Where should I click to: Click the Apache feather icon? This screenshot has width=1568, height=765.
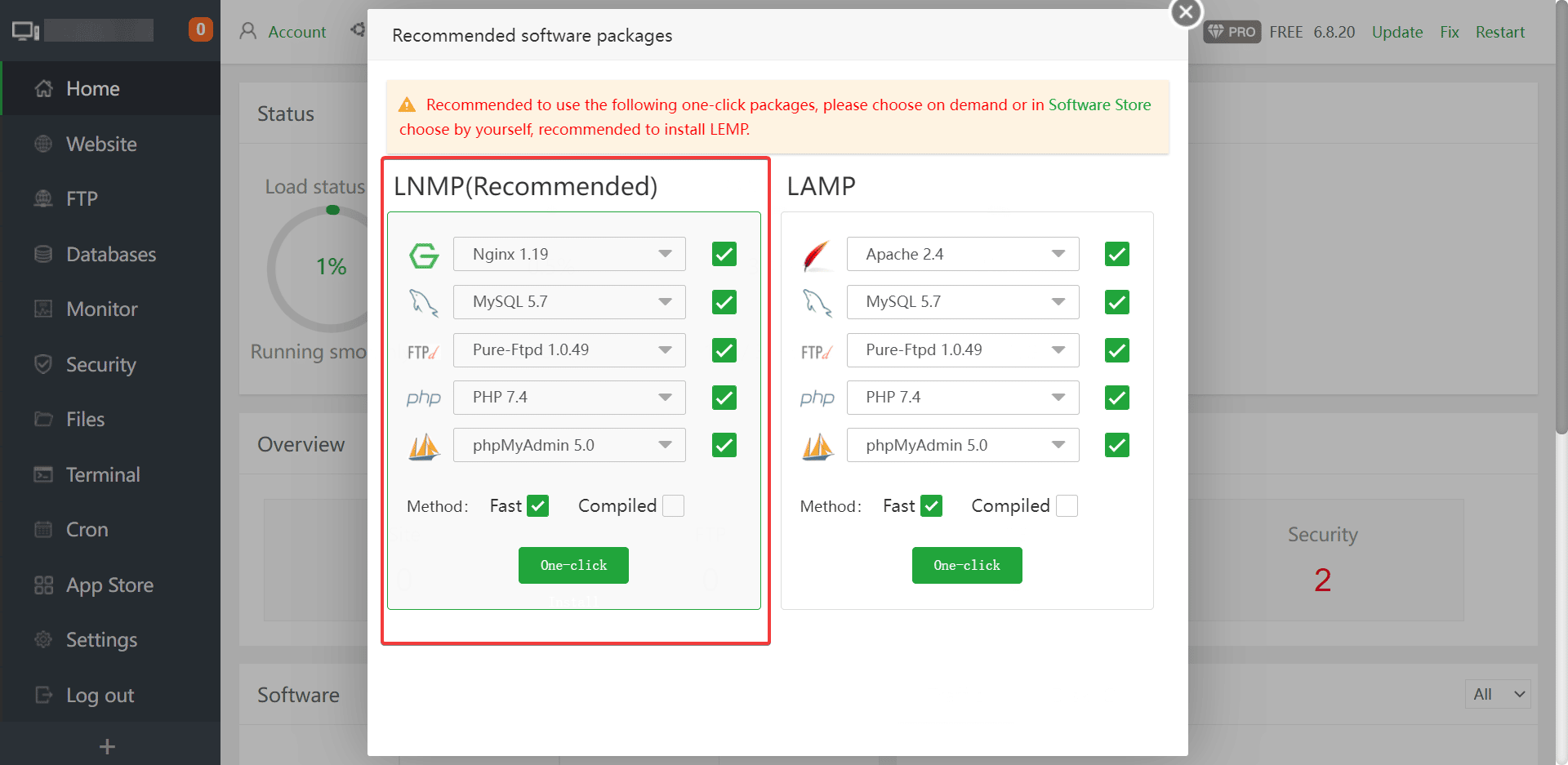coord(817,256)
